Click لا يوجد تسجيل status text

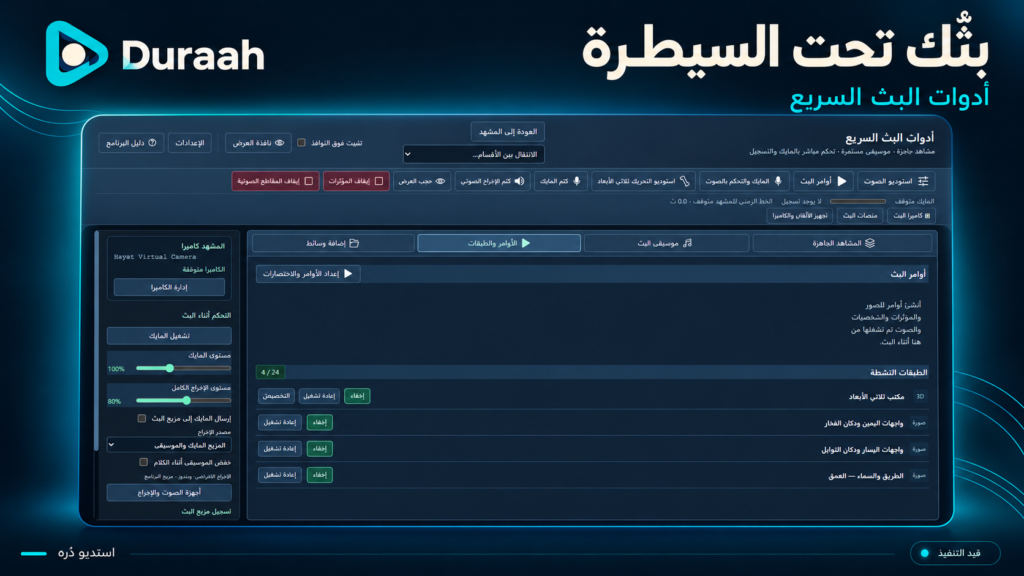point(801,201)
